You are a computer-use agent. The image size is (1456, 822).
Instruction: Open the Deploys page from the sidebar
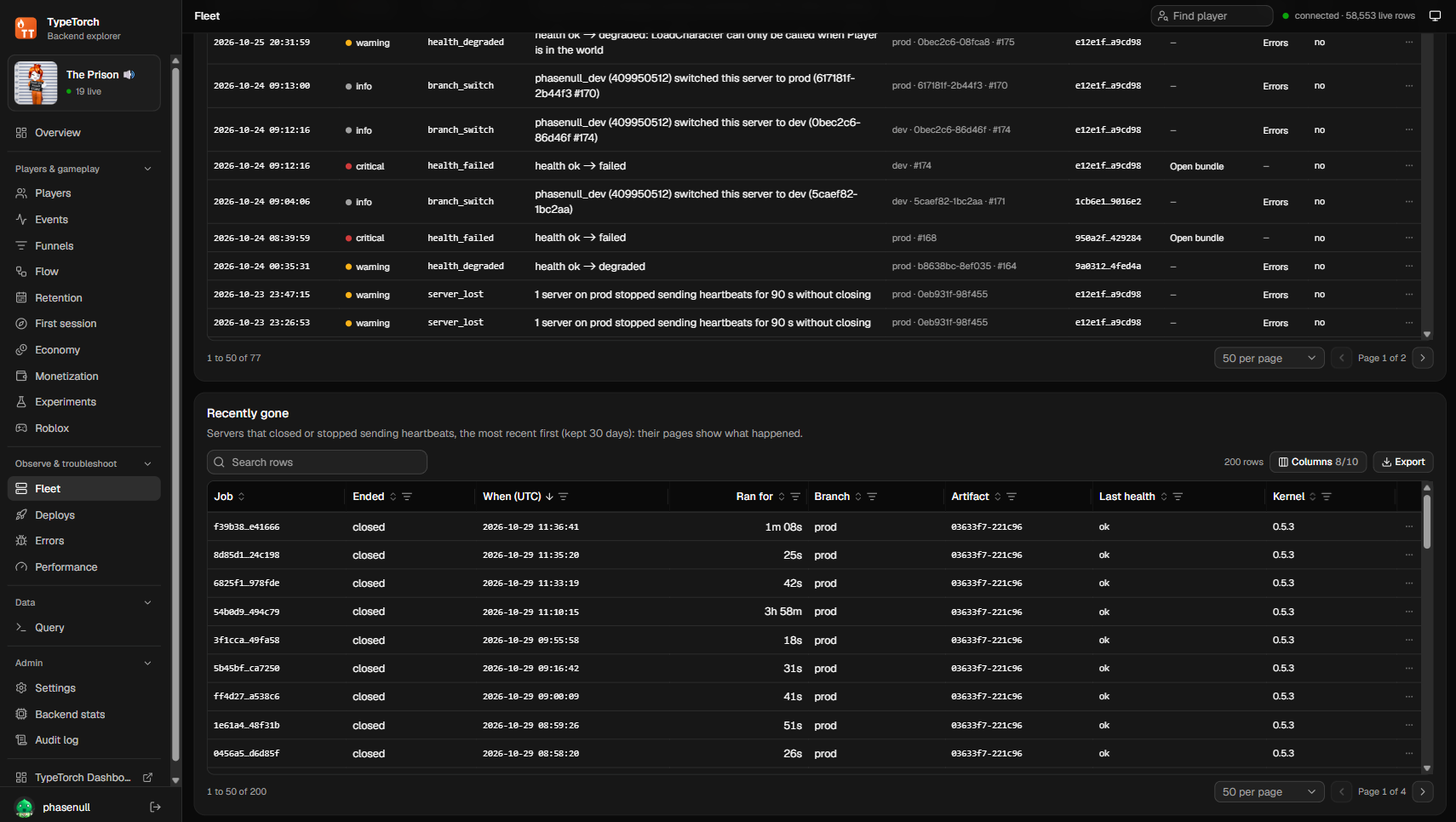[x=83, y=515]
